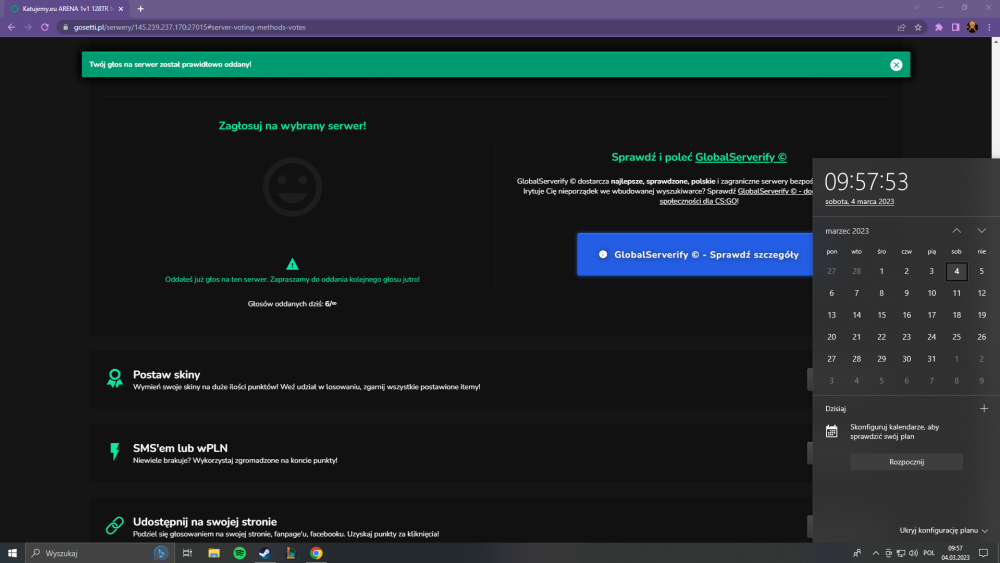Go to previous month in calendar
The image size is (1000, 563).
(x=957, y=231)
